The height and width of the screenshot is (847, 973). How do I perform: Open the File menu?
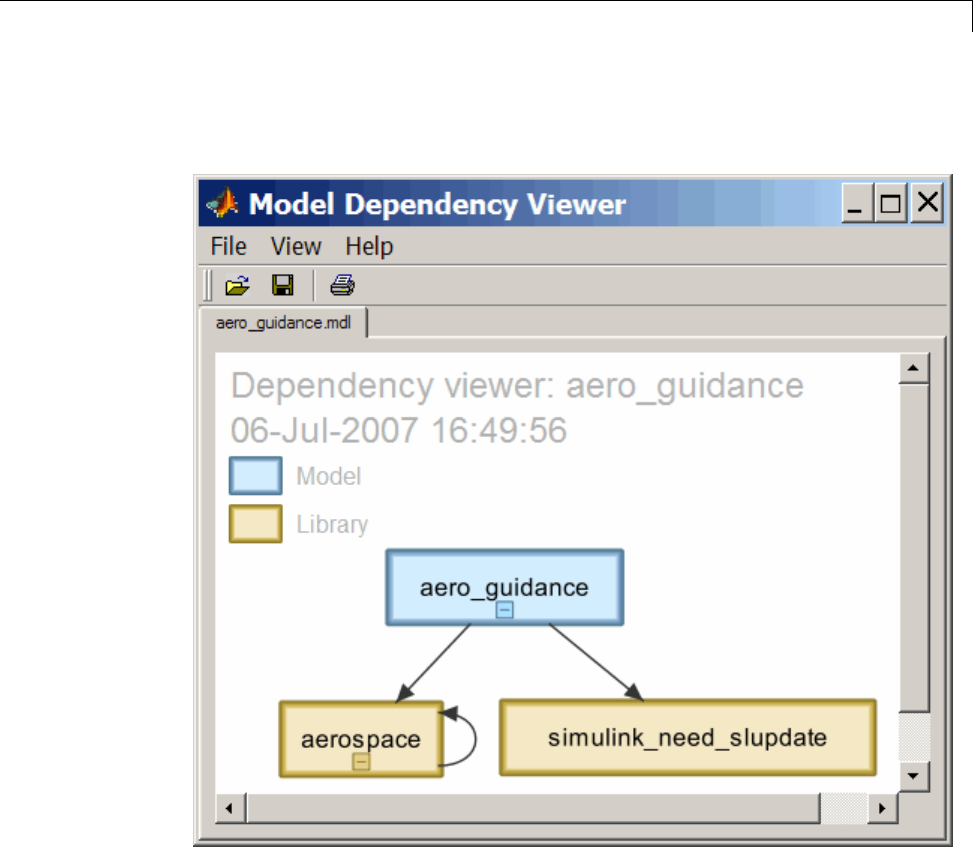pyautogui.click(x=228, y=246)
